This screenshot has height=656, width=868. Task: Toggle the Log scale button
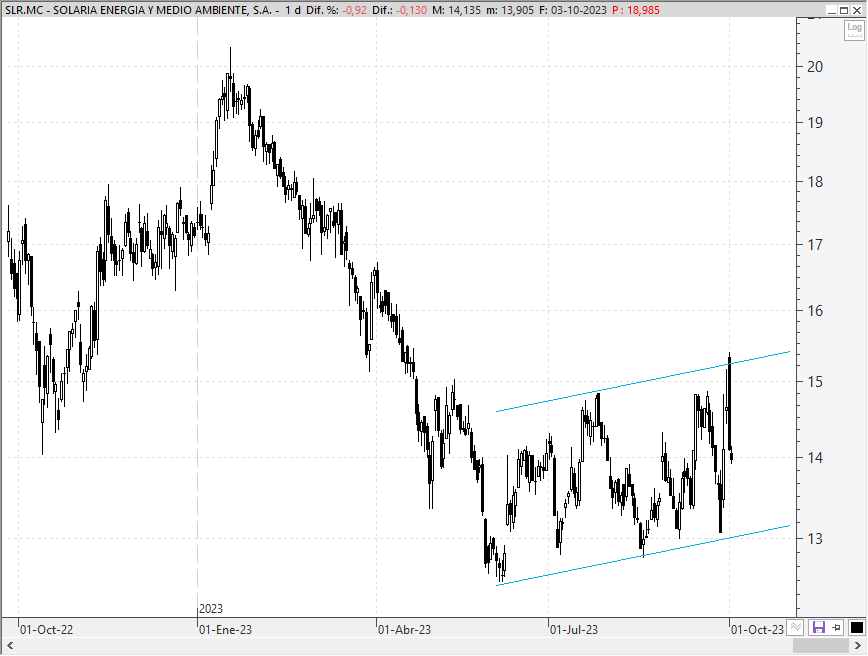[x=854, y=30]
